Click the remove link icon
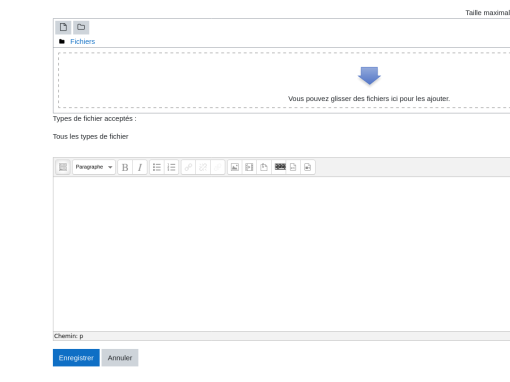The width and height of the screenshot is (510, 382). (x=203, y=167)
